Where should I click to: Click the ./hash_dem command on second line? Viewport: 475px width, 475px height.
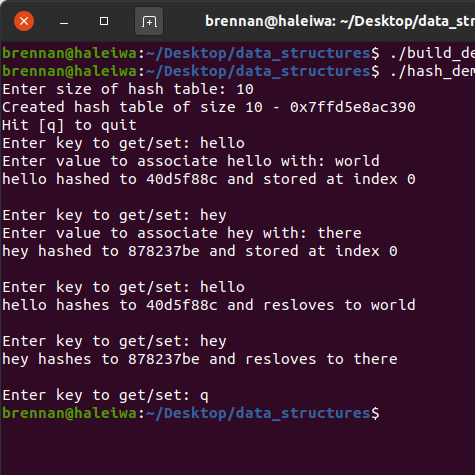pos(432,71)
